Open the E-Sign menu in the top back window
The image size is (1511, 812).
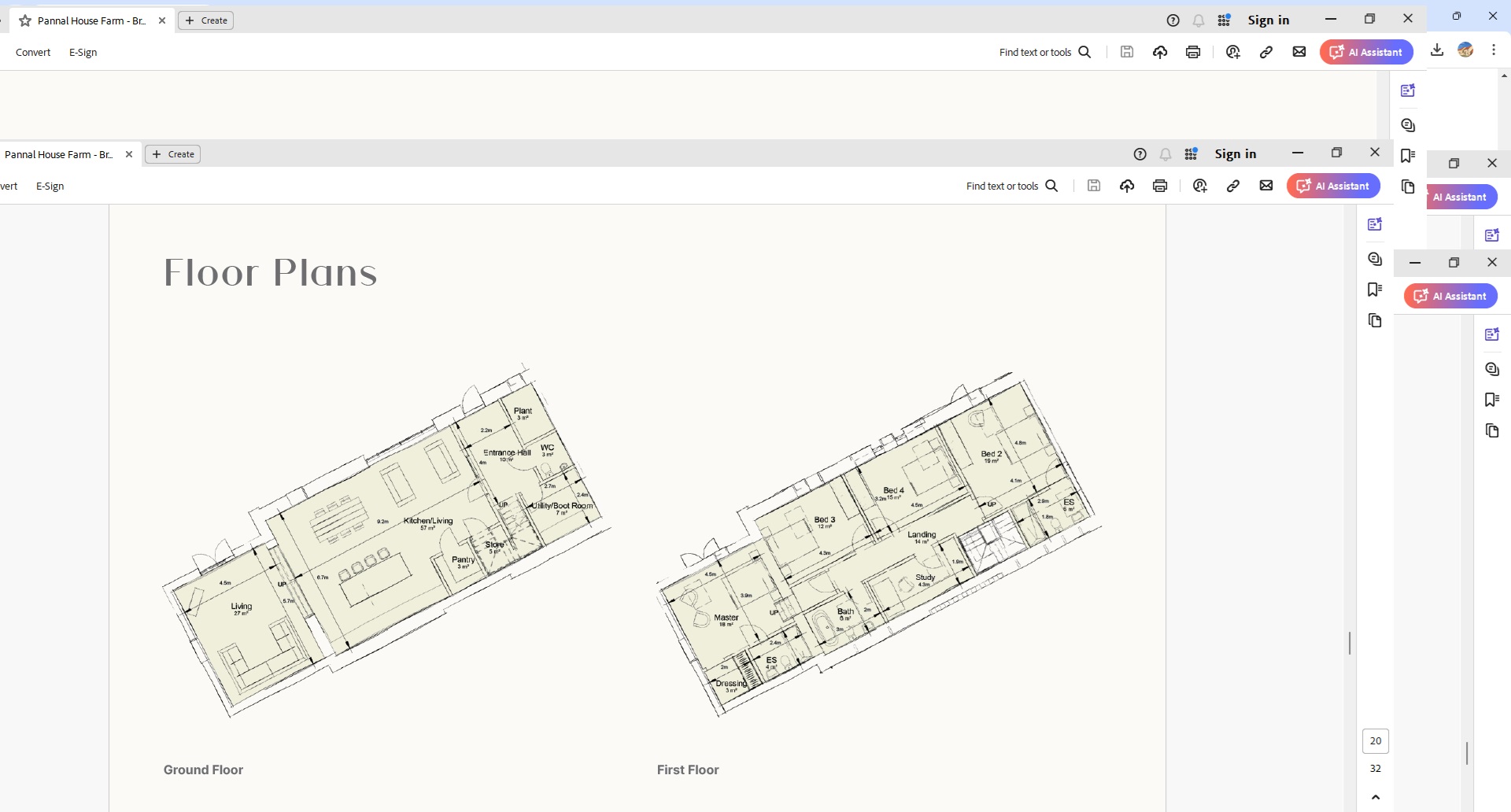[83, 53]
